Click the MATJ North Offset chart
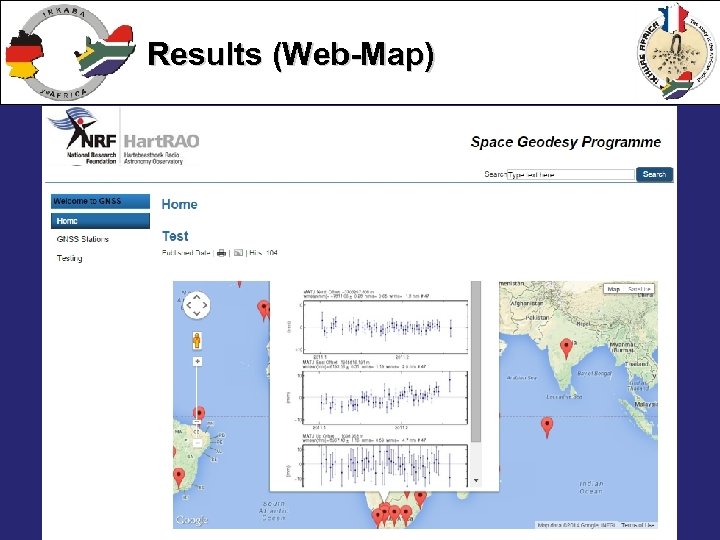 [x=385, y=327]
